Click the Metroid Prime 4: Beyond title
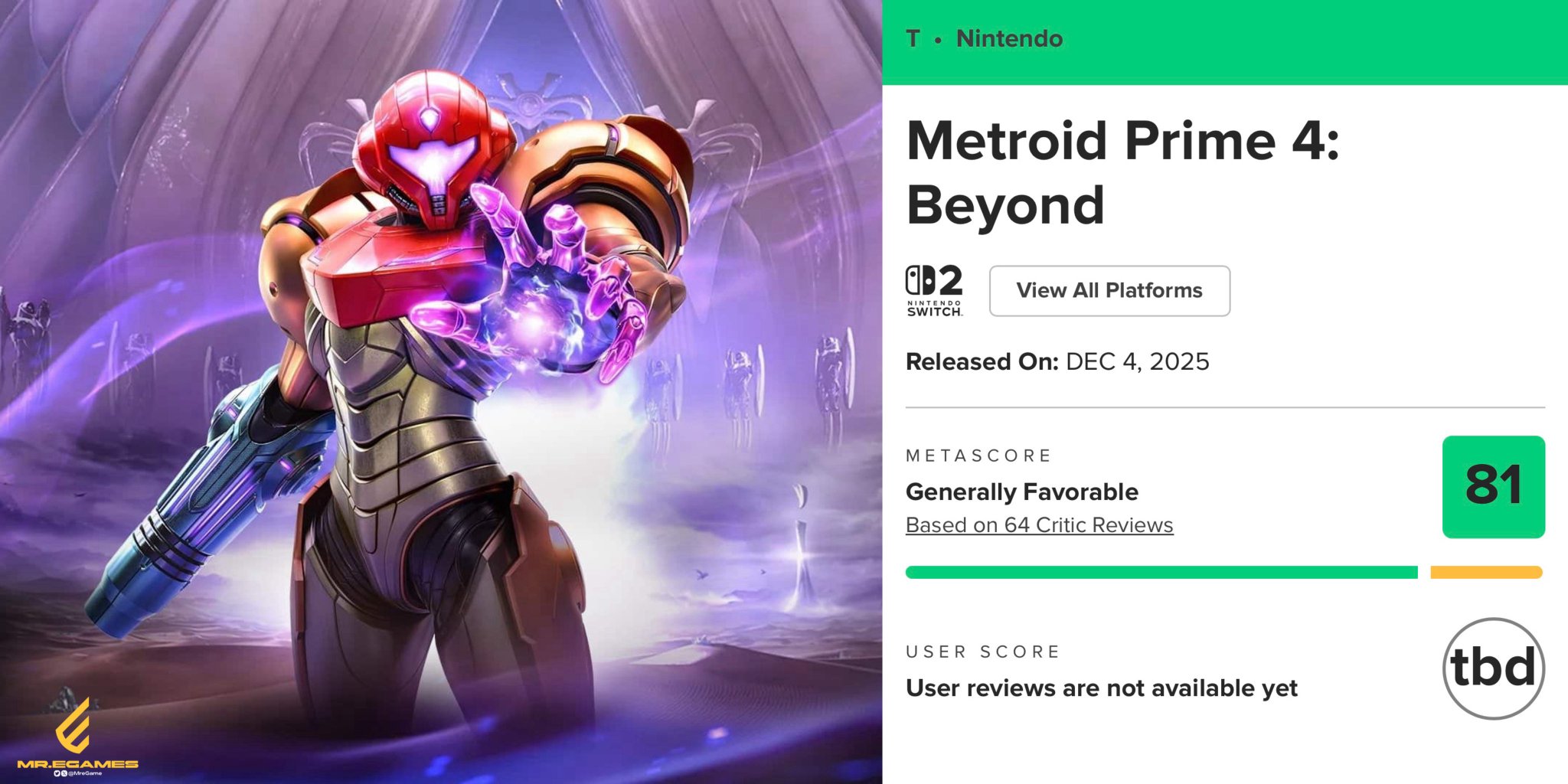The height and width of the screenshot is (784, 1568). click(x=1122, y=173)
